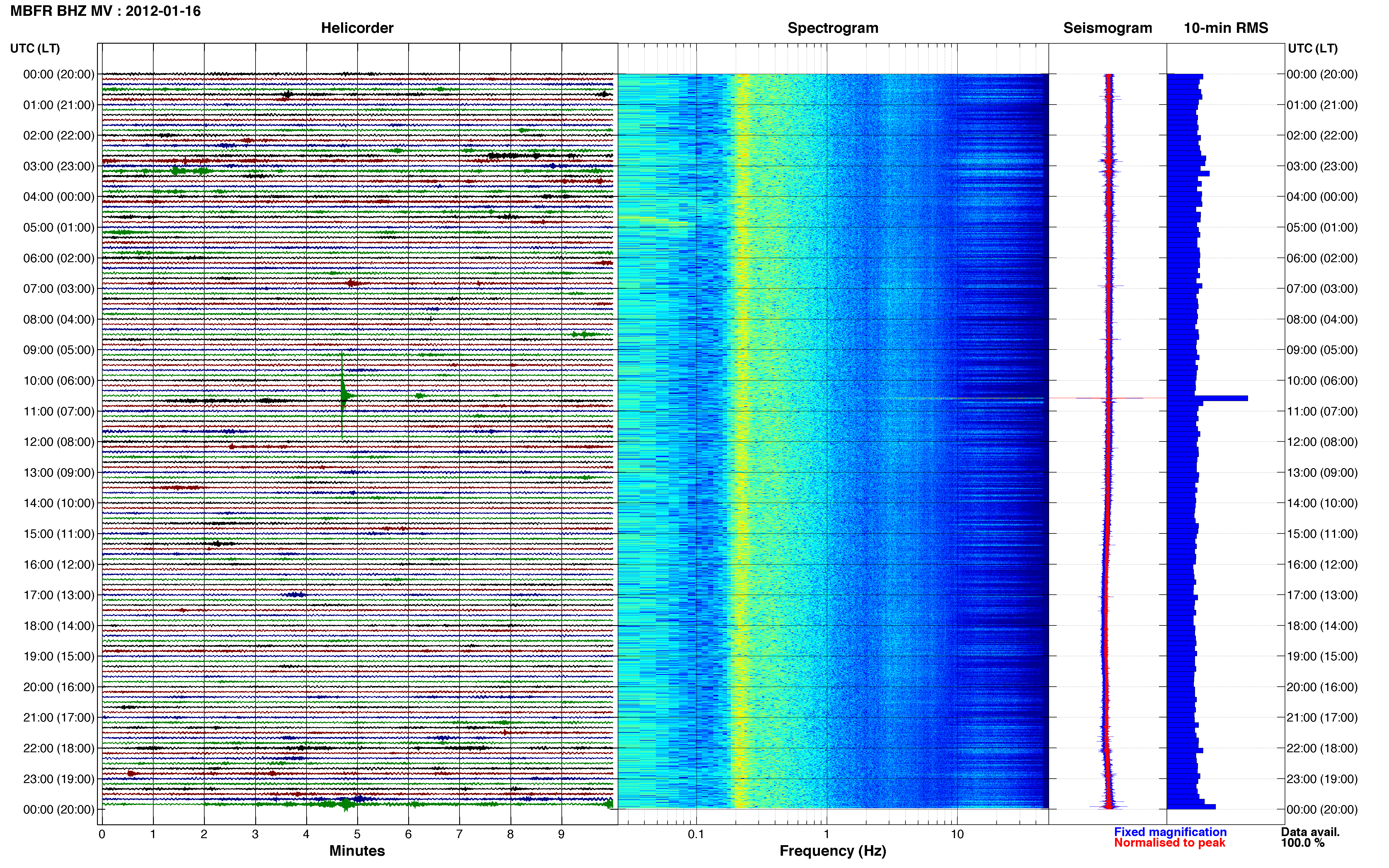The height and width of the screenshot is (868, 1389).
Task: Click minutes tick label '9'
Action: (x=561, y=834)
